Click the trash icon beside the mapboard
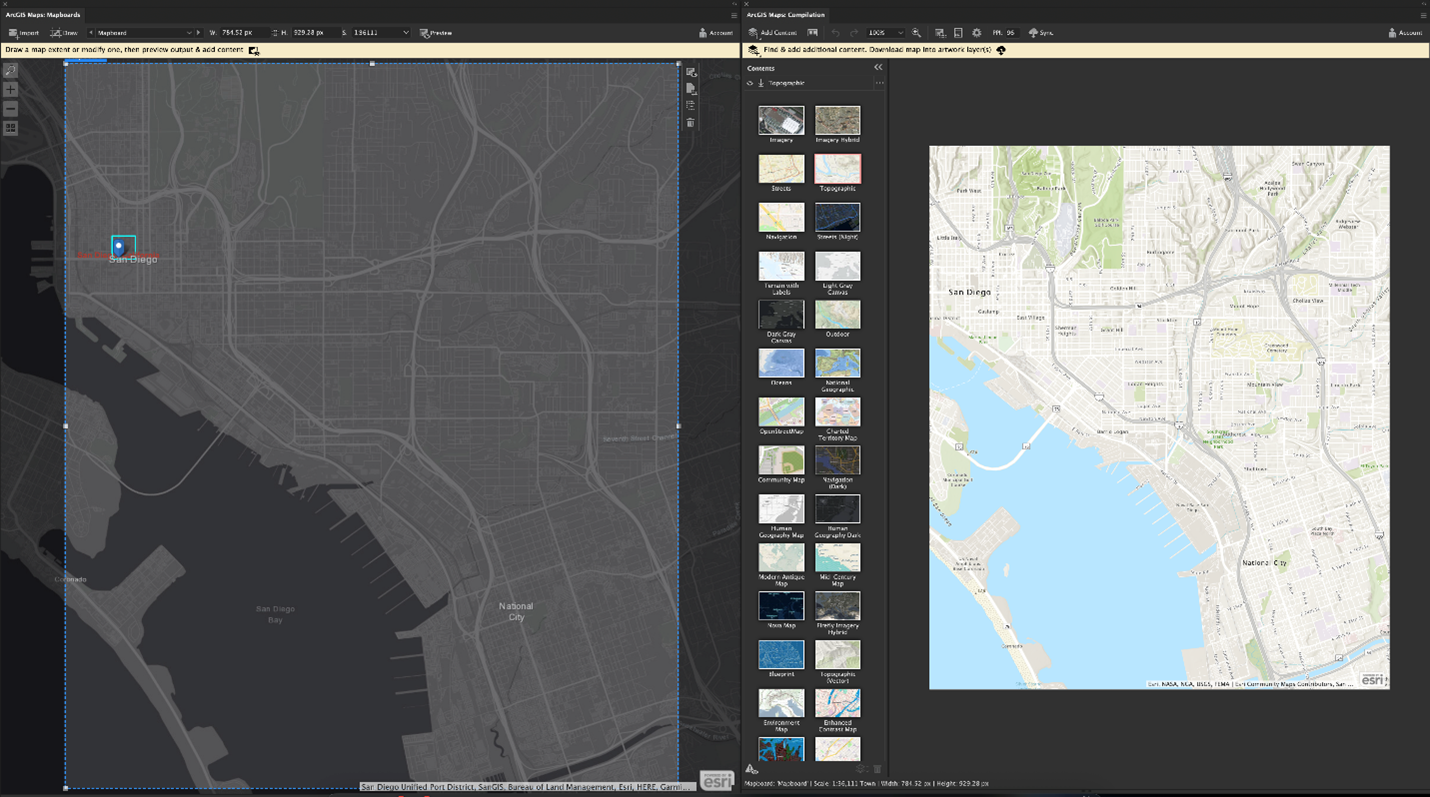Viewport: 1430px width, 797px height. 690,123
